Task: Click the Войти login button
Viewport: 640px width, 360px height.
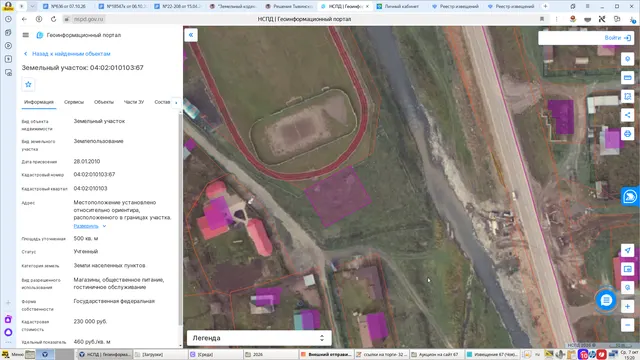Action: click(618, 38)
